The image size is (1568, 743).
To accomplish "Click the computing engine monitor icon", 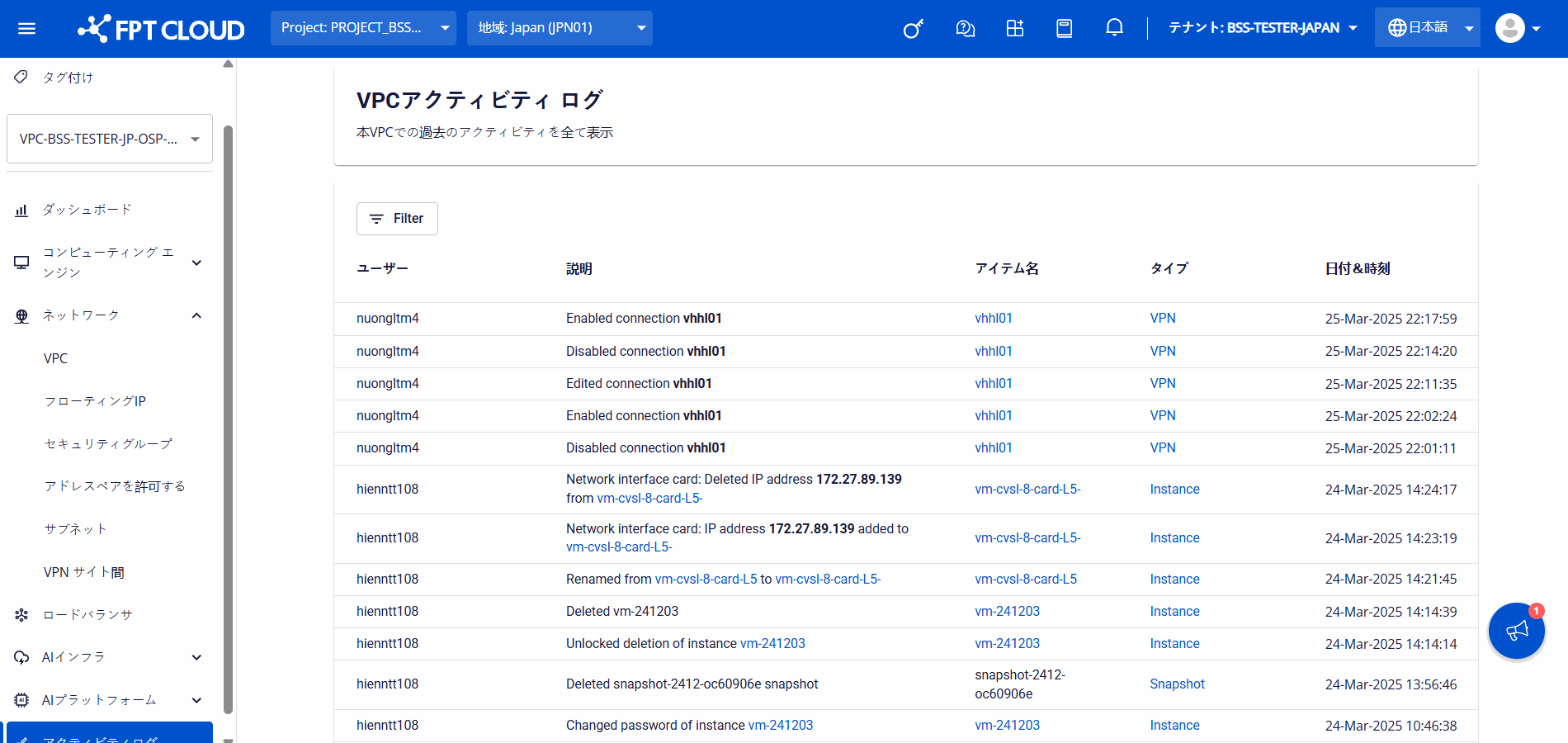I will pos(21,263).
